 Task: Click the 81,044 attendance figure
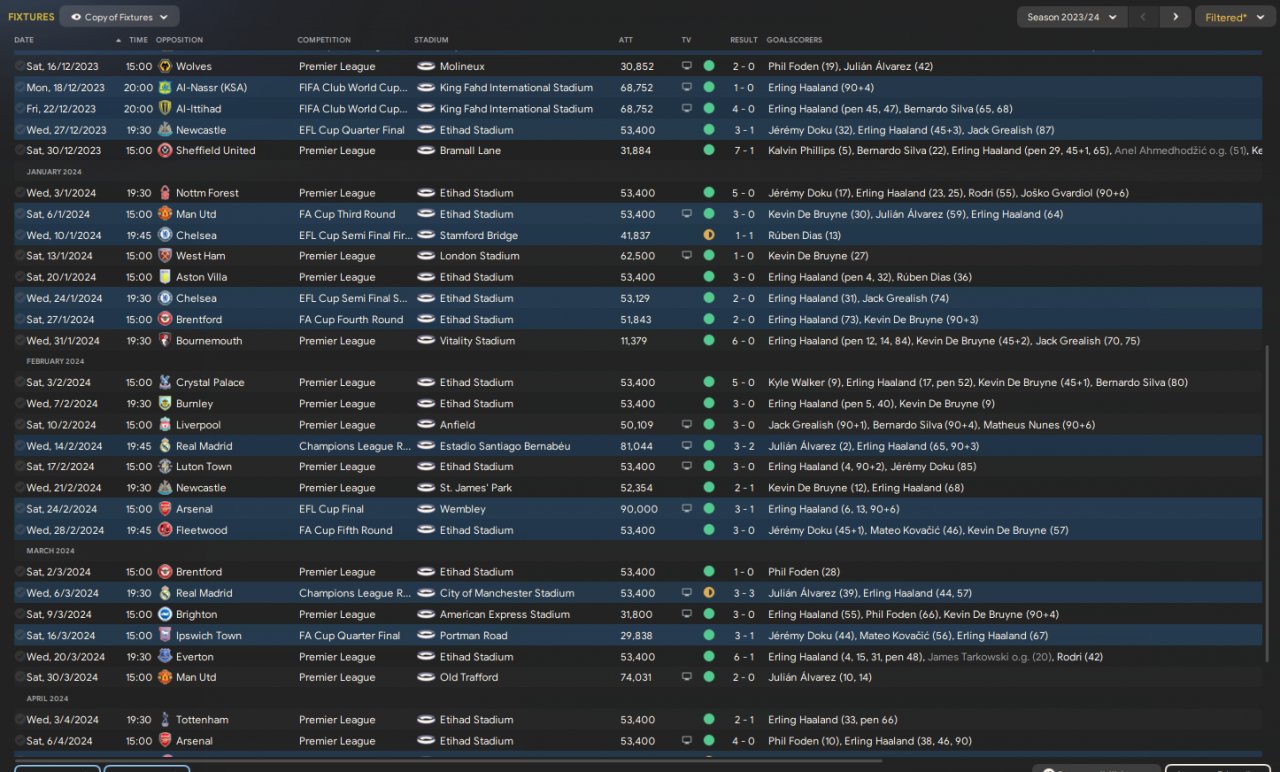click(637, 446)
